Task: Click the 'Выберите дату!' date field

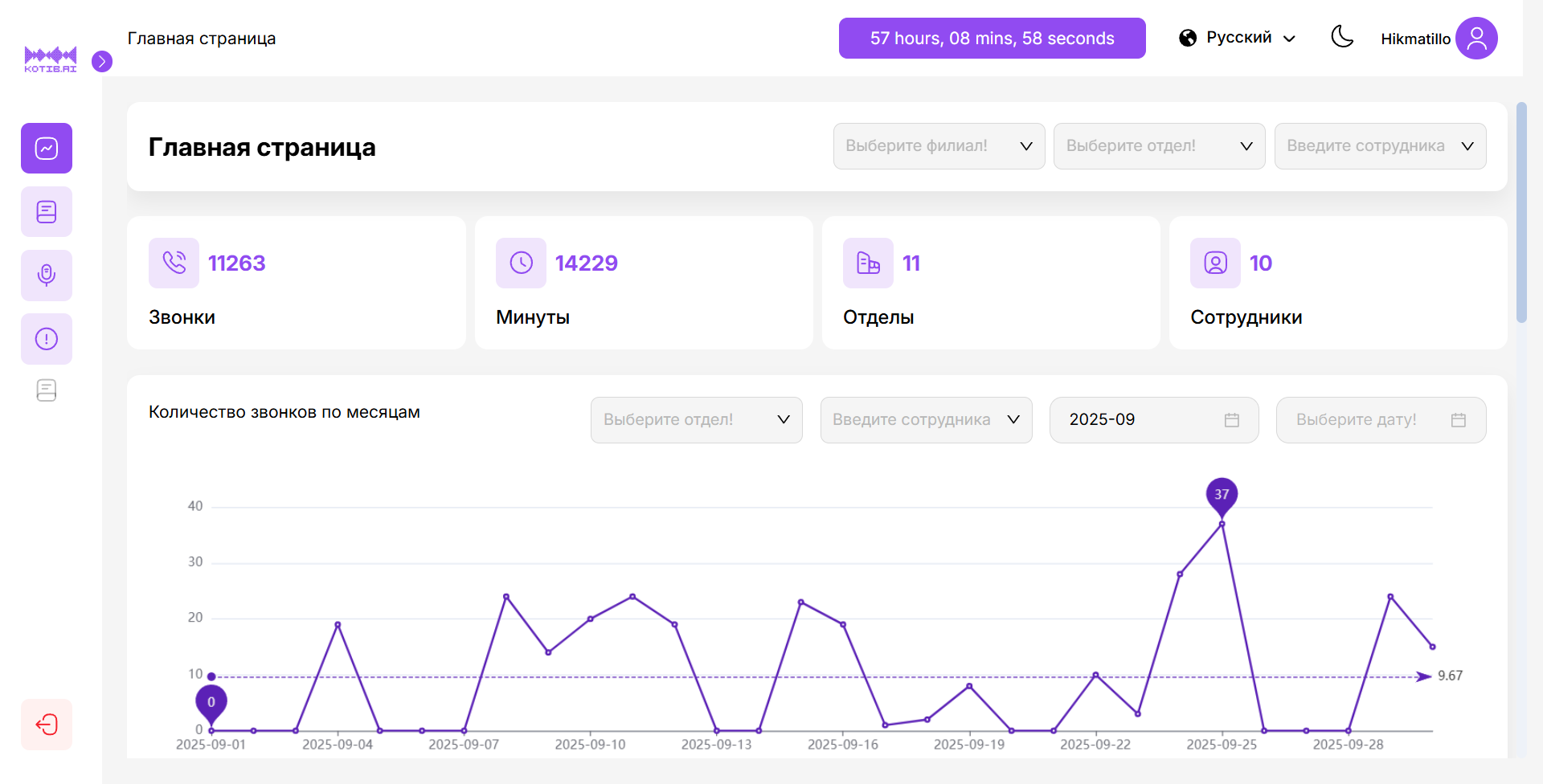Action: [1381, 420]
